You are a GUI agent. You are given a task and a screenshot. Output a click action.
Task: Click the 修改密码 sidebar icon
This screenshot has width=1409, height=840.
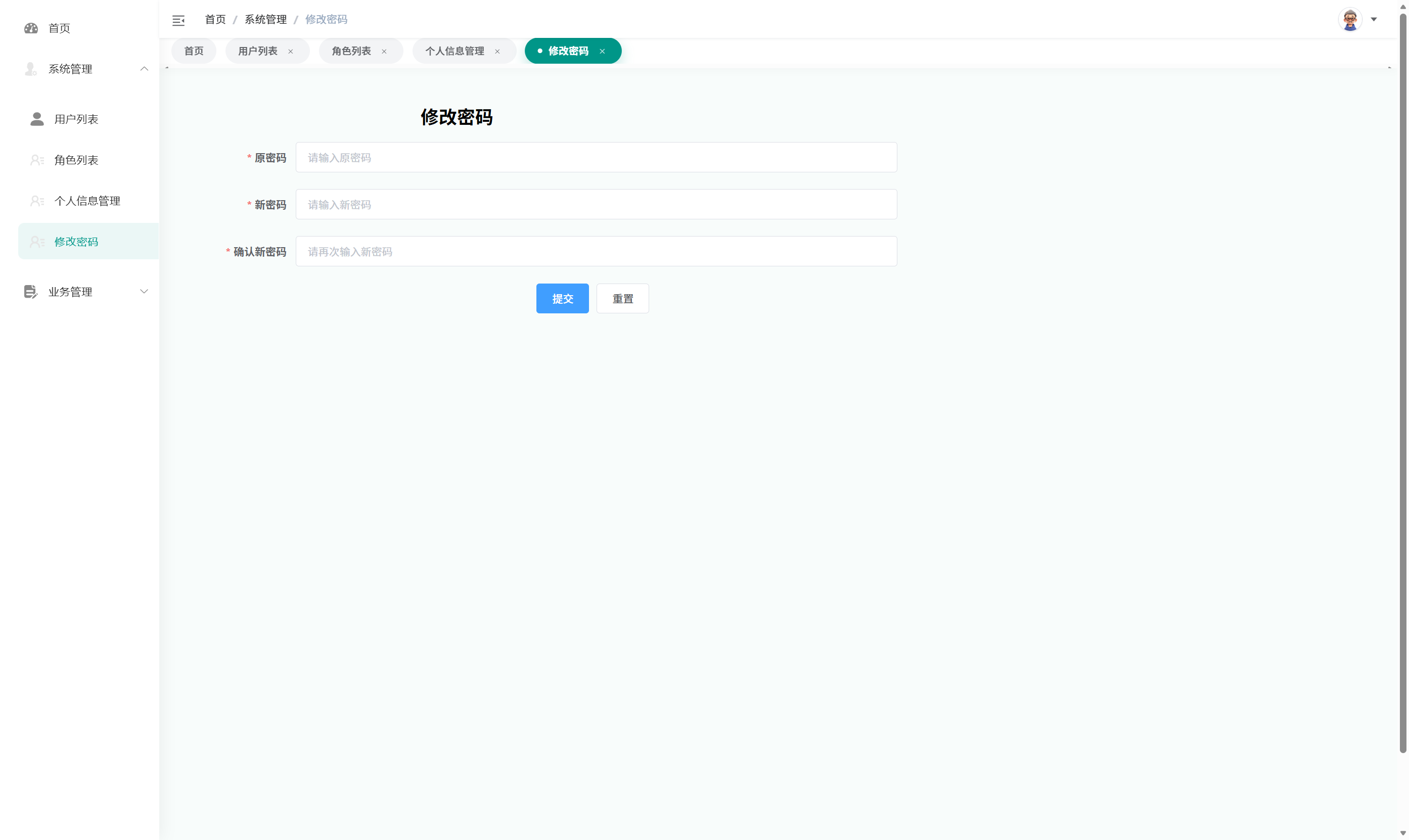pos(37,241)
